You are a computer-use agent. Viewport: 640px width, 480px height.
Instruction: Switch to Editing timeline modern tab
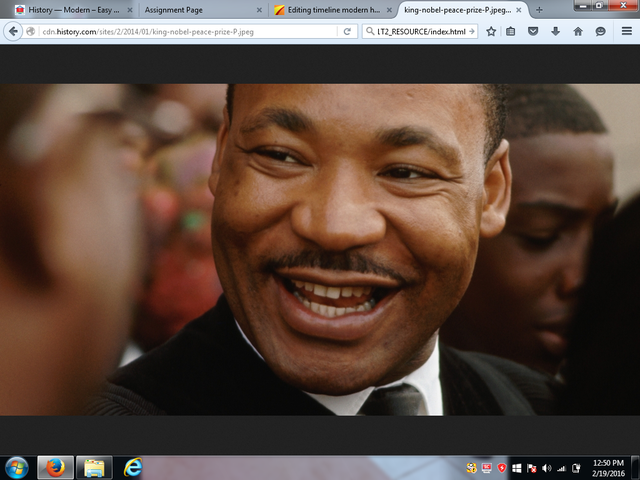(x=333, y=10)
